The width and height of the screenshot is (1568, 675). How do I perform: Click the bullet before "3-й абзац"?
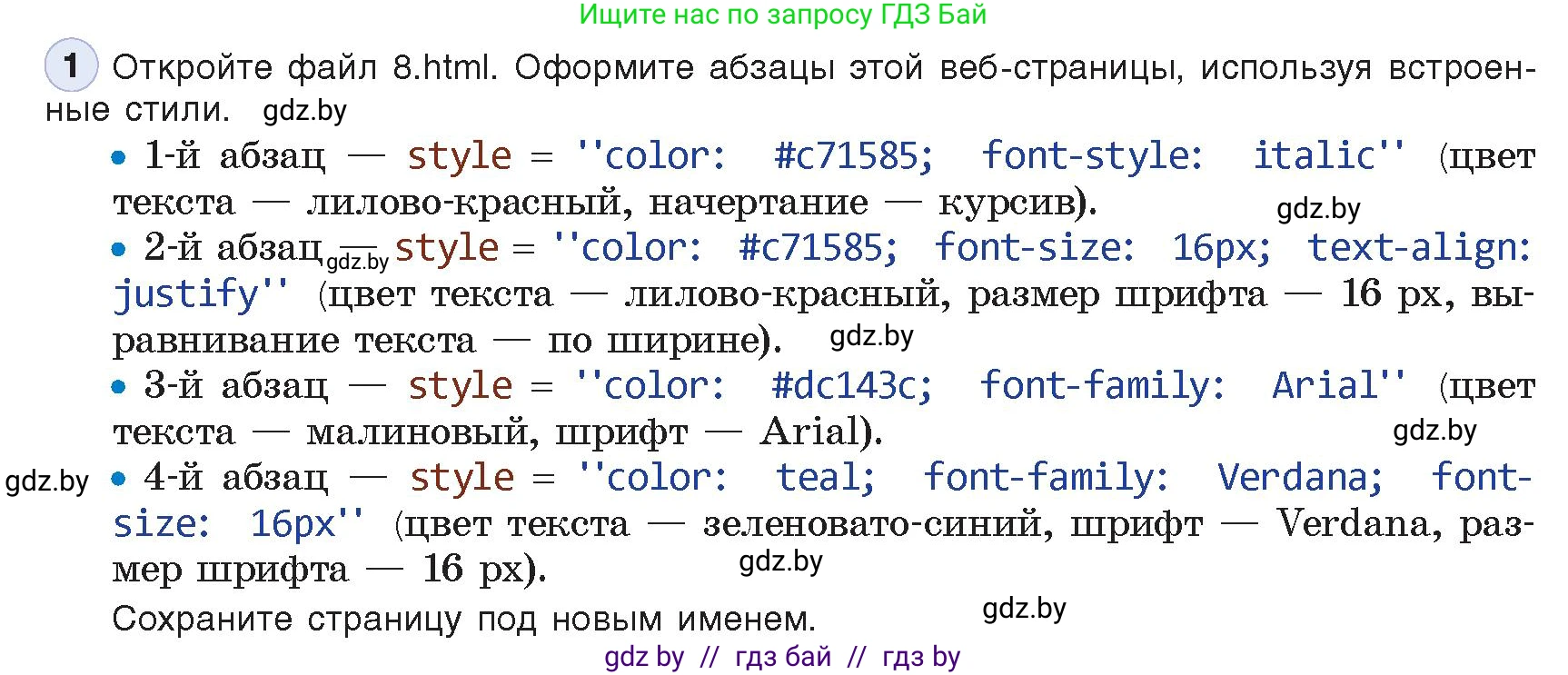point(118,387)
